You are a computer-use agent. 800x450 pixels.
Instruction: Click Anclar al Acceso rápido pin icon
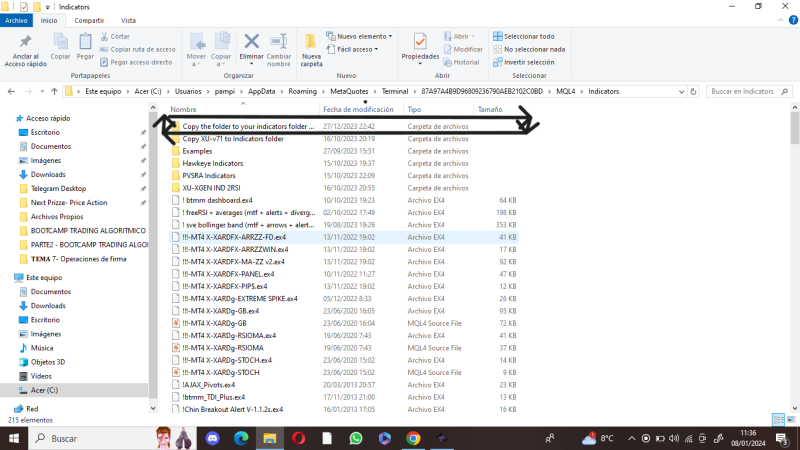click(x=25, y=42)
